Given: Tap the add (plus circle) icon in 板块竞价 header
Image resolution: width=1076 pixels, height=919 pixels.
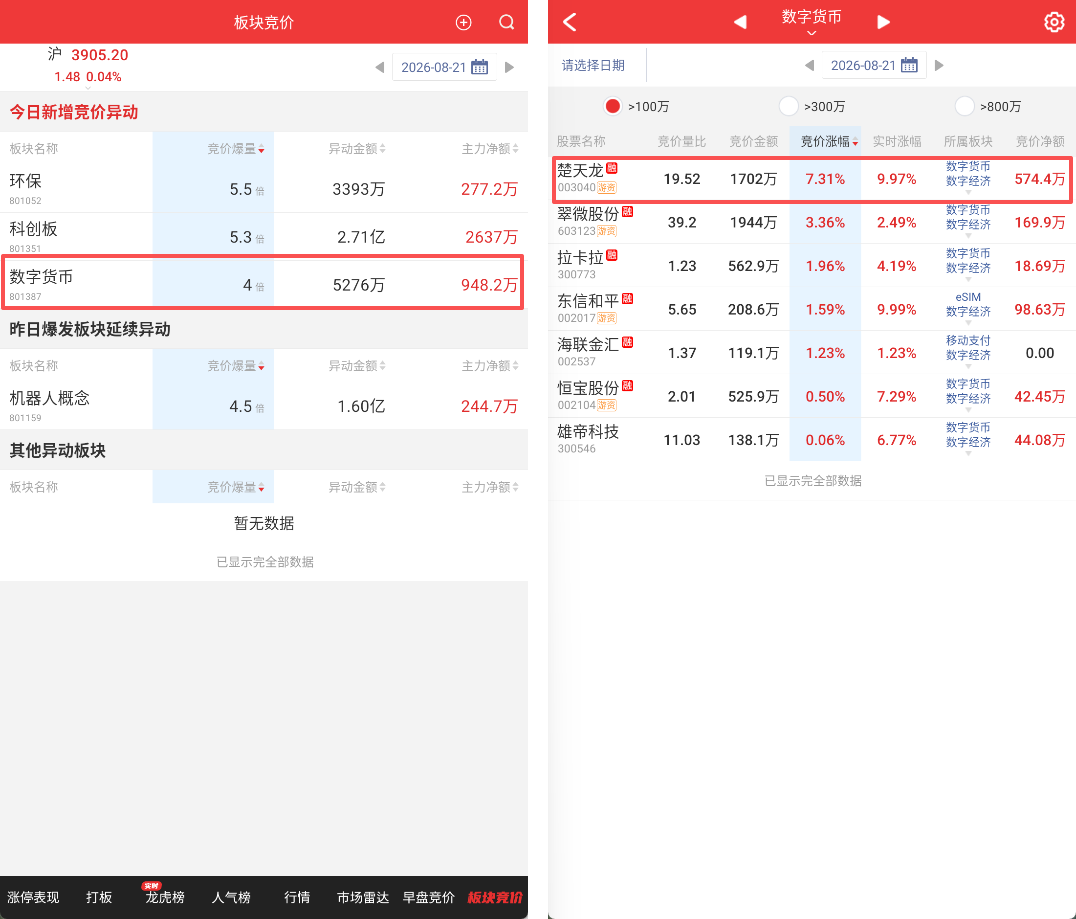Looking at the screenshot, I should 464,23.
